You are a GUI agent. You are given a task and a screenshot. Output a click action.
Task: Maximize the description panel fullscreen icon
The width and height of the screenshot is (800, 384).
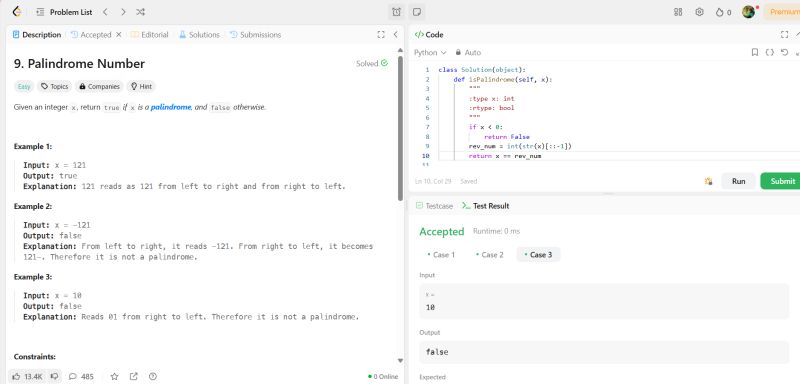coord(381,35)
